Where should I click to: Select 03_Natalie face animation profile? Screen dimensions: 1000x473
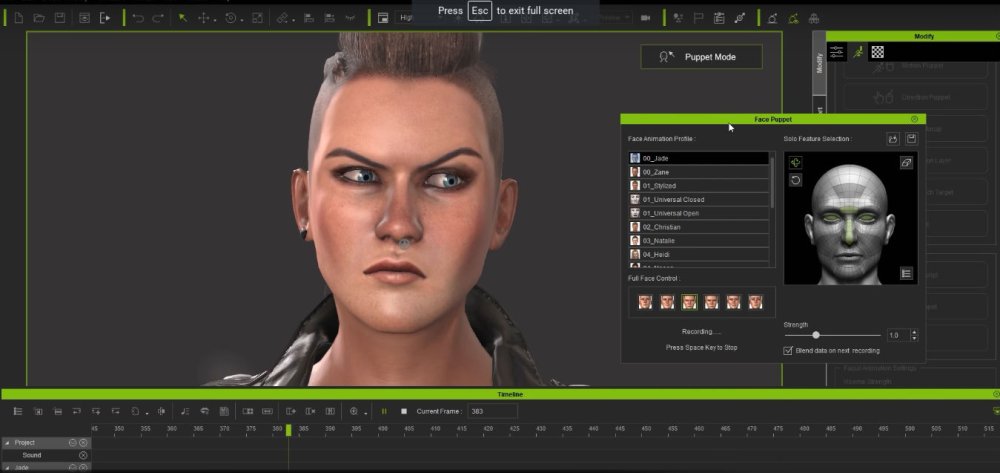tap(698, 240)
